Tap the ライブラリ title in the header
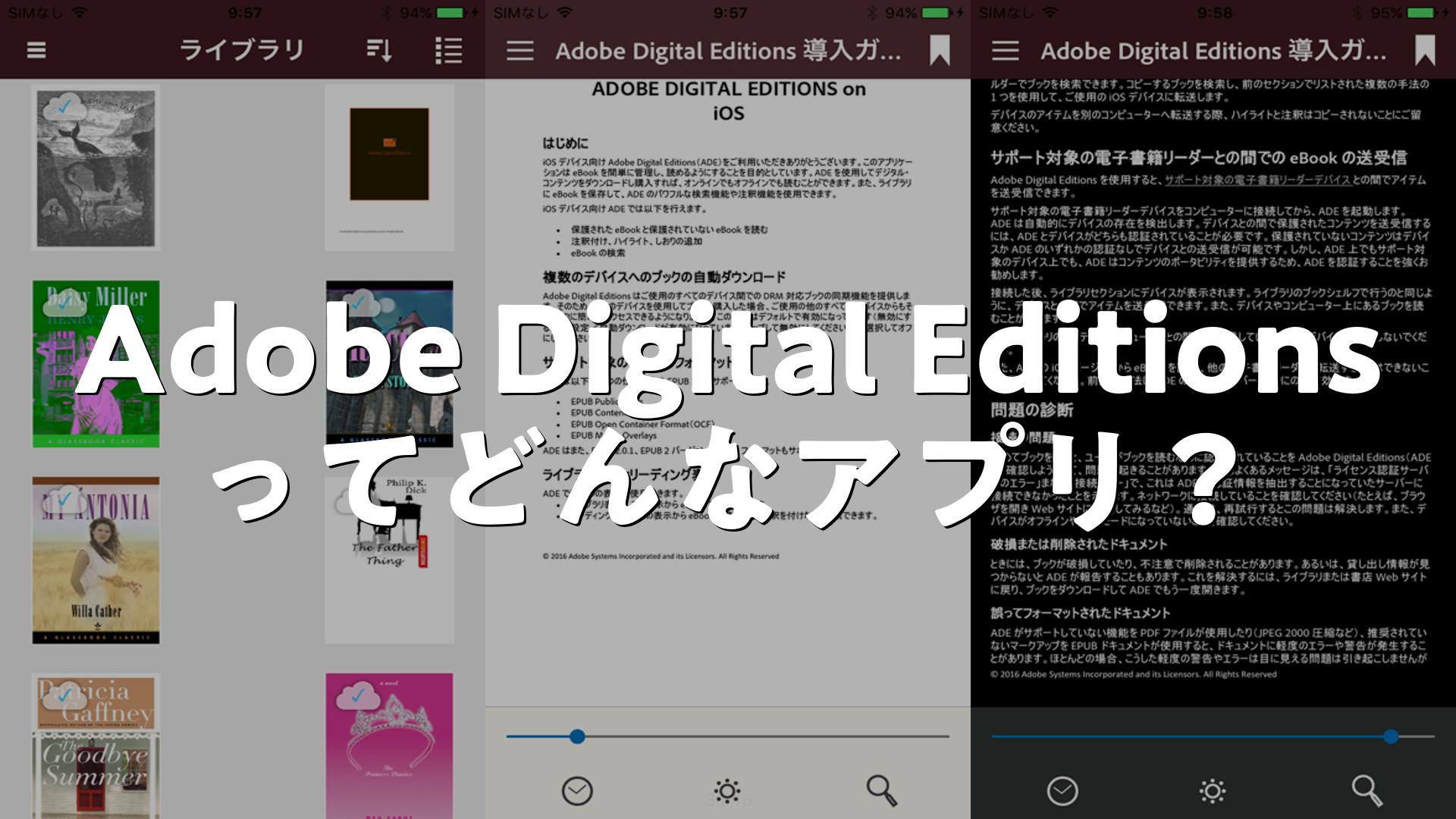1456x819 pixels. (241, 51)
